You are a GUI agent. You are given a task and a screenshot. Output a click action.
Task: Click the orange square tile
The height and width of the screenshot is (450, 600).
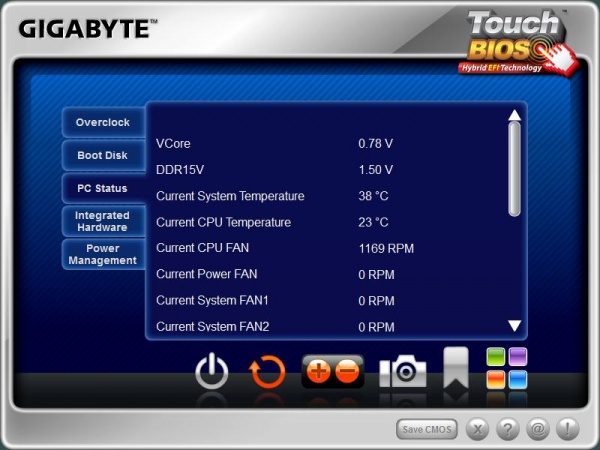pos(496,380)
